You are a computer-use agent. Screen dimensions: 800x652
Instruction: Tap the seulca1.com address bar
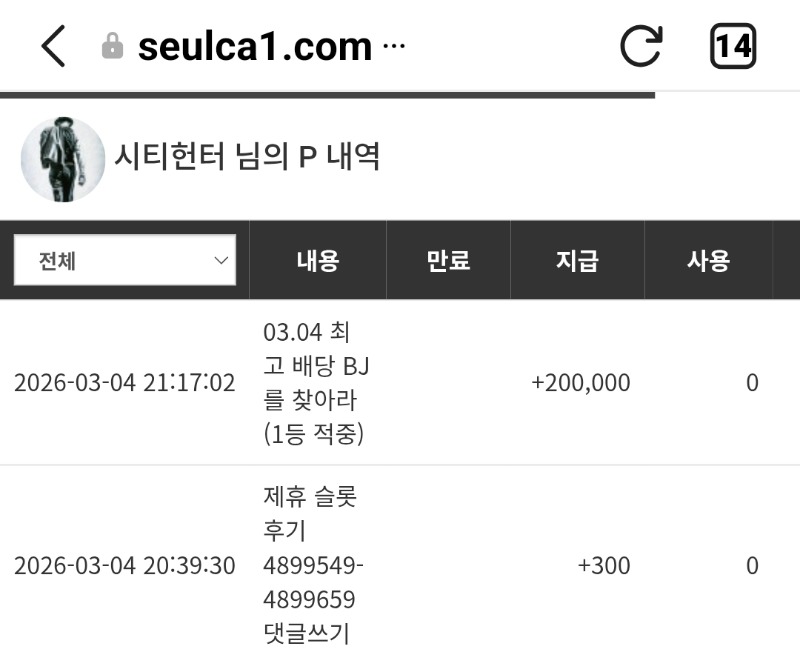coord(254,46)
